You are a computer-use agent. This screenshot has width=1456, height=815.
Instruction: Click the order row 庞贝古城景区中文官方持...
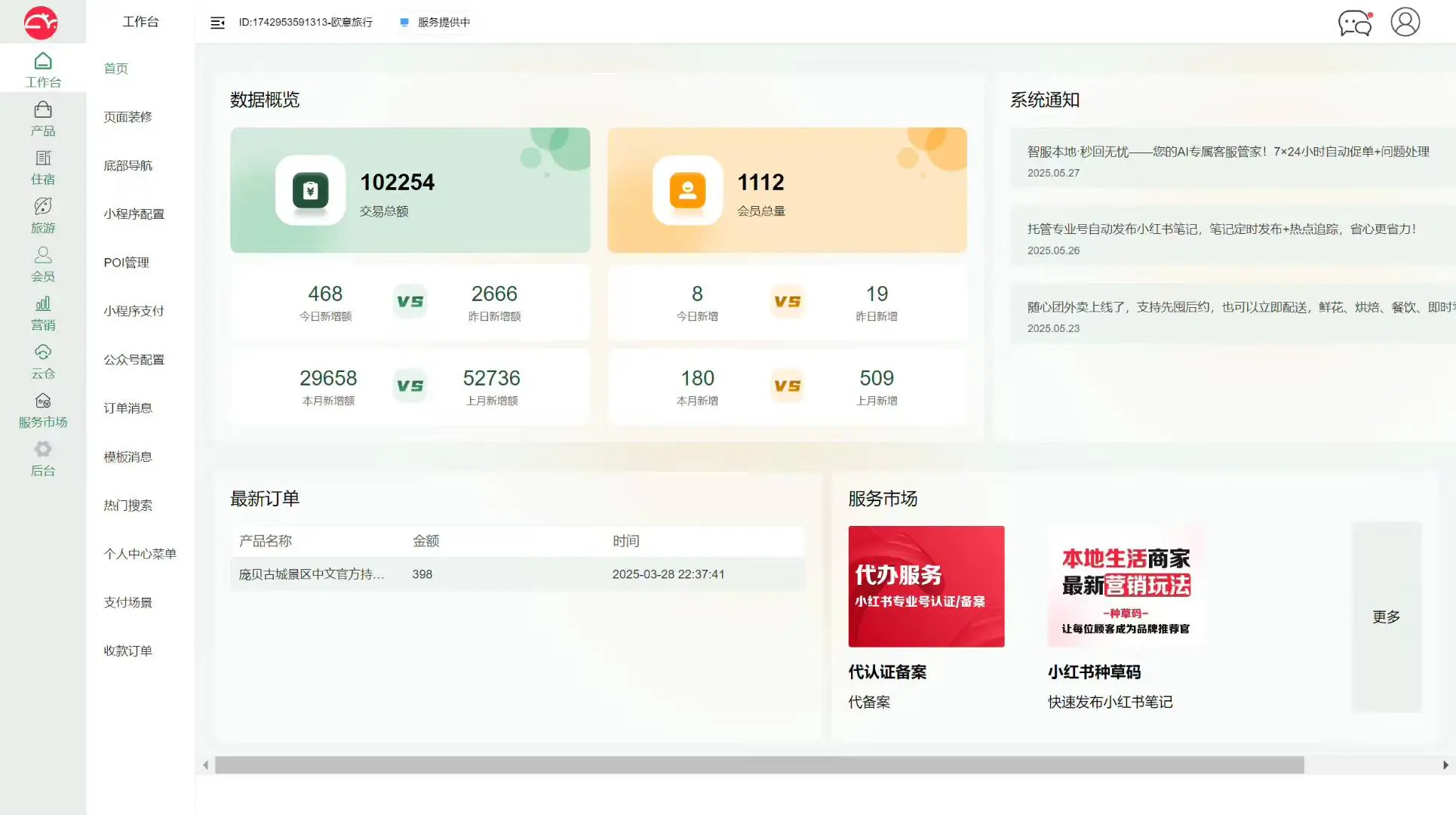click(311, 574)
